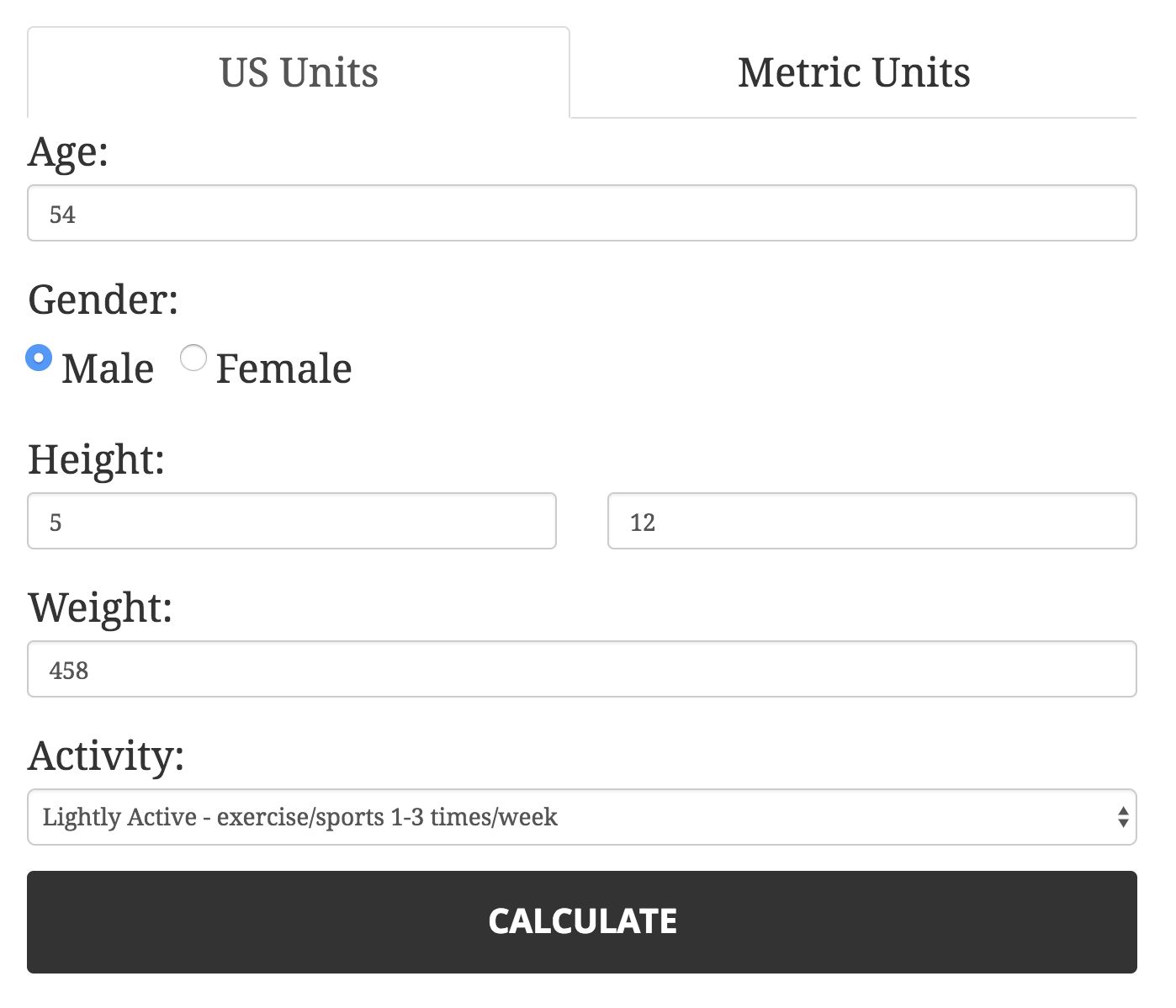Click the height inches field showing 12
This screenshot has width=1176, height=1008.
tap(872, 521)
